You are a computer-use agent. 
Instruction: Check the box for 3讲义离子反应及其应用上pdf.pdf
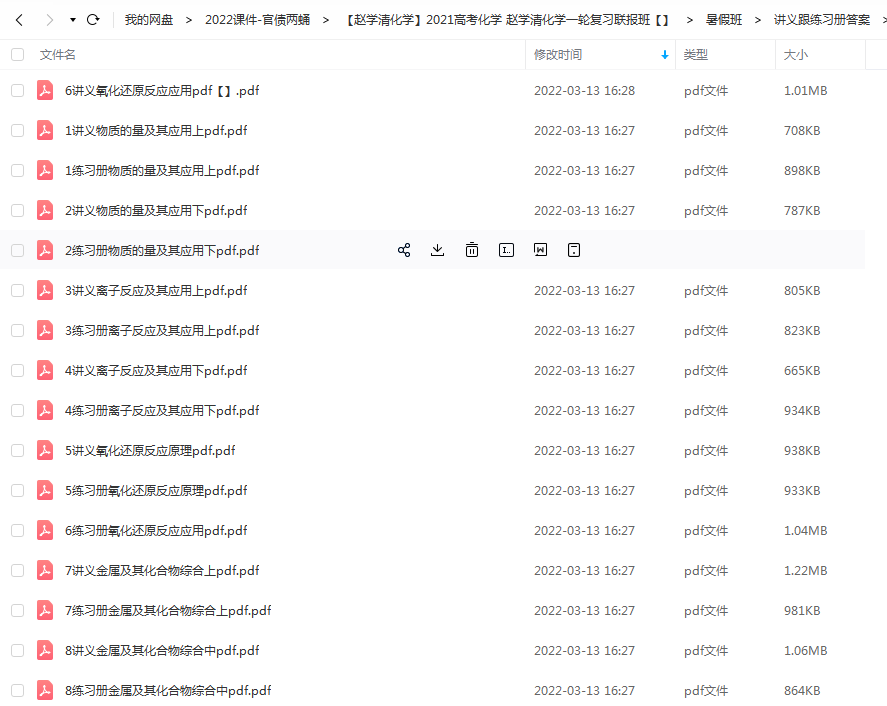[18, 290]
